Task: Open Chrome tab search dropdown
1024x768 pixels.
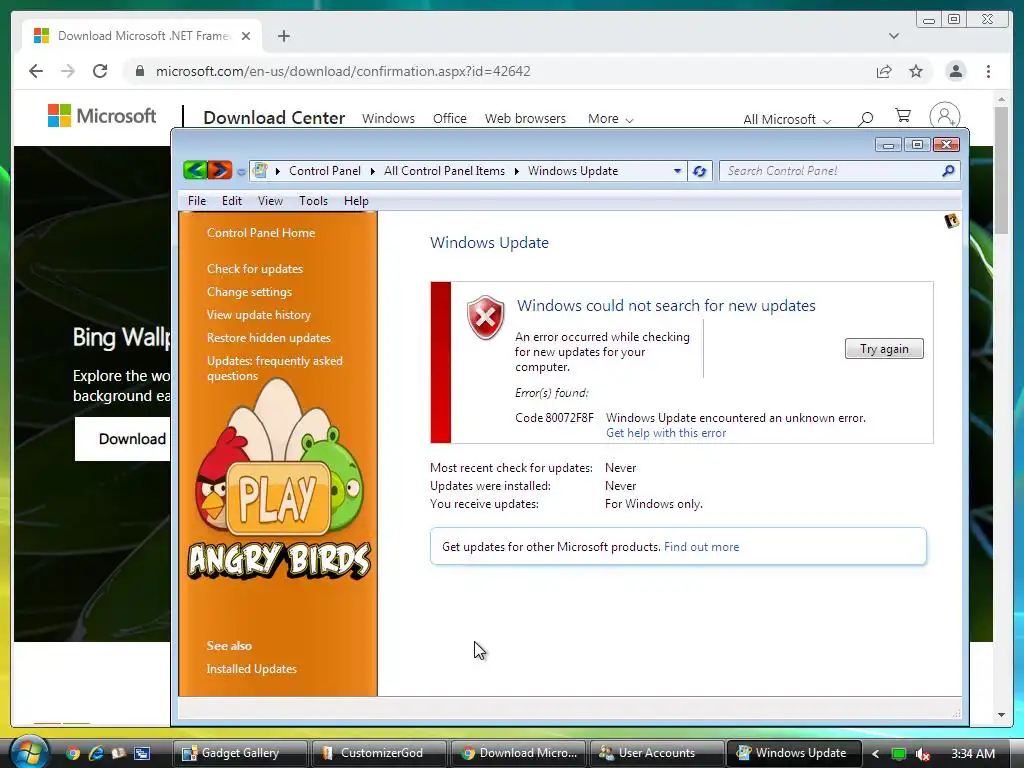Action: pos(894,36)
